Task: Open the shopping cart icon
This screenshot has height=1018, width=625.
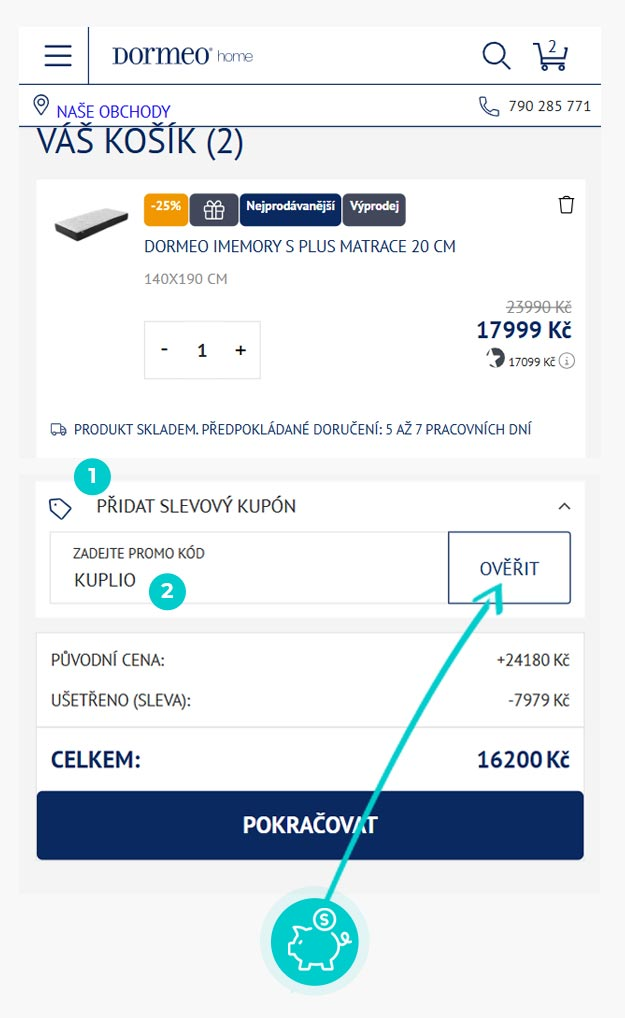Action: pyautogui.click(x=550, y=55)
